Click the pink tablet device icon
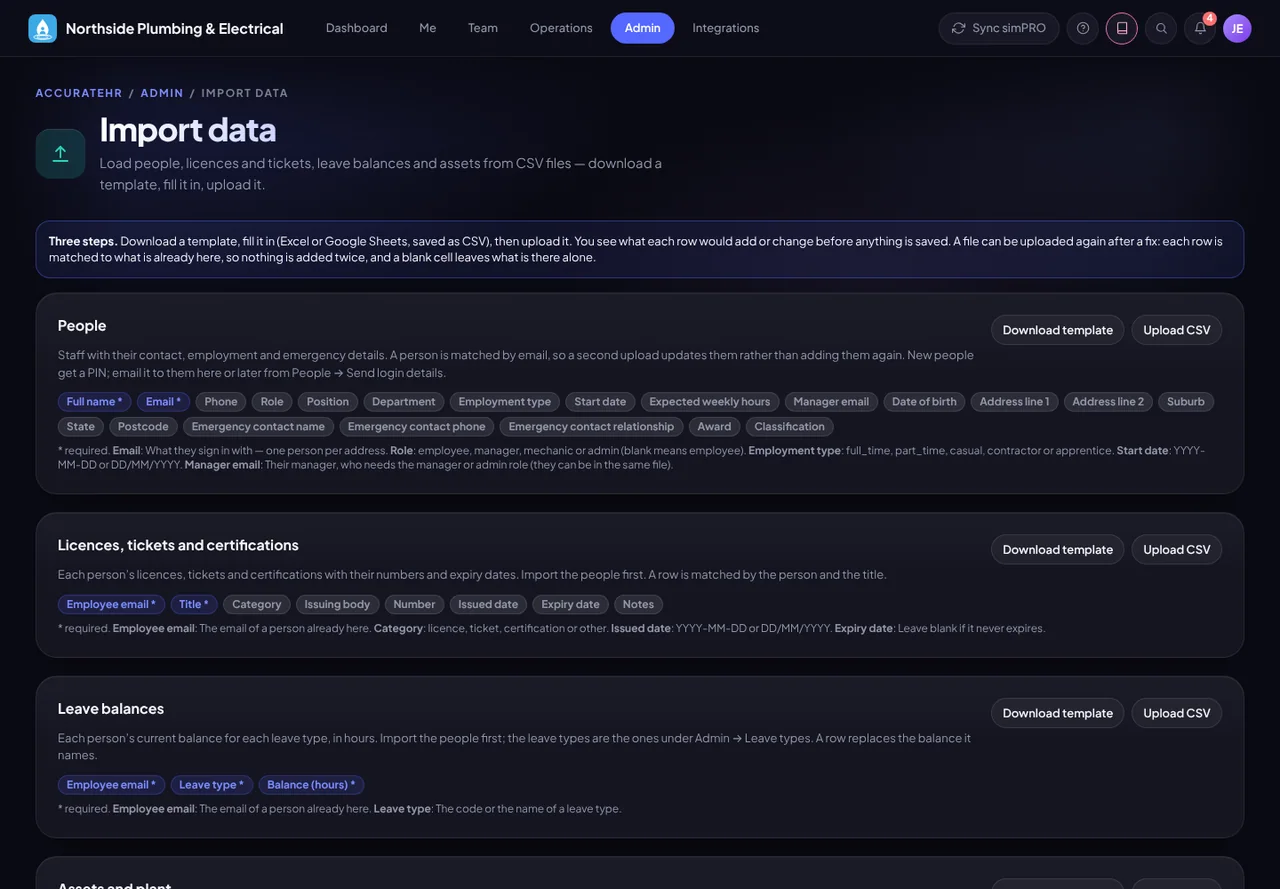 tap(1122, 28)
